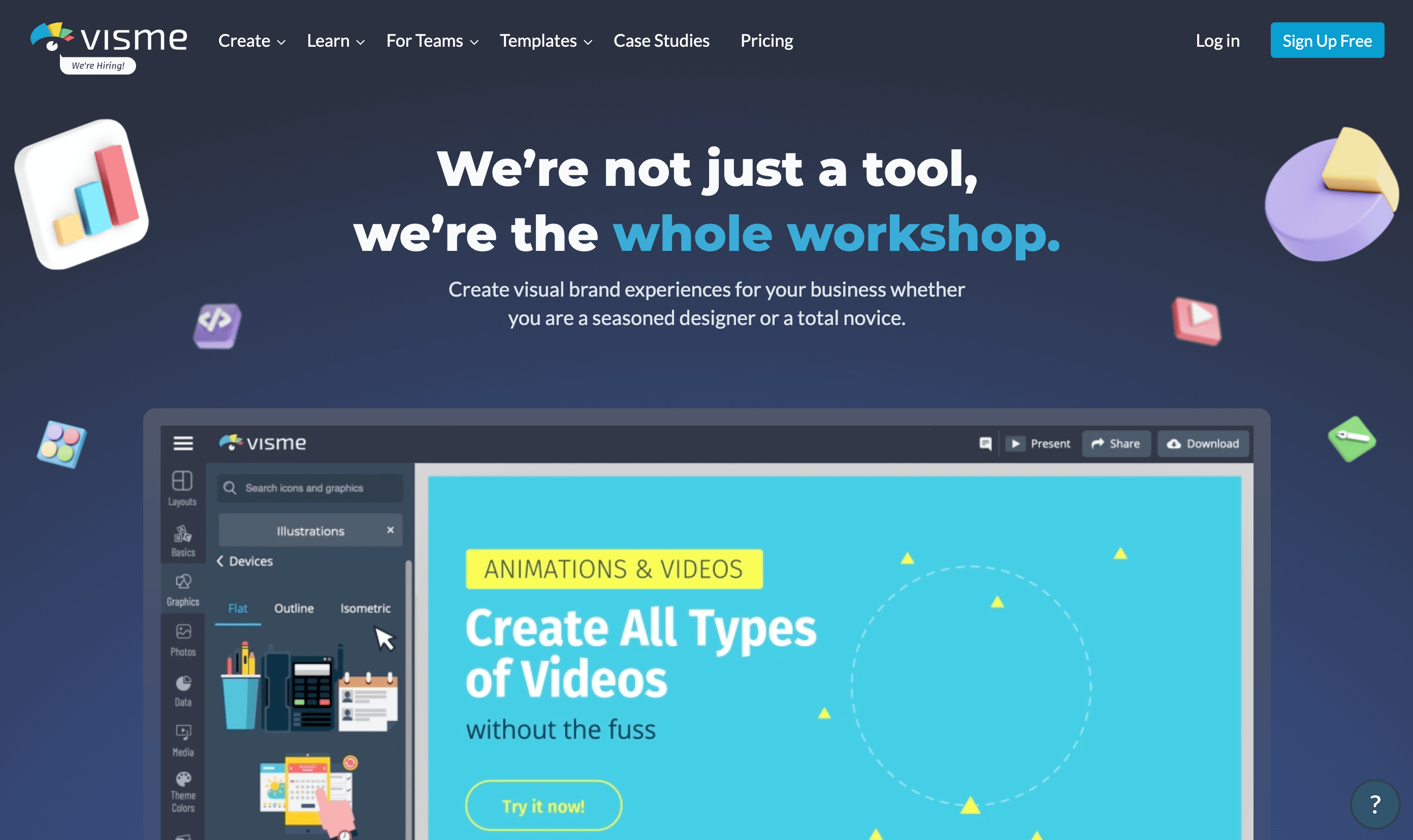Select the Pricing menu item

coord(766,40)
